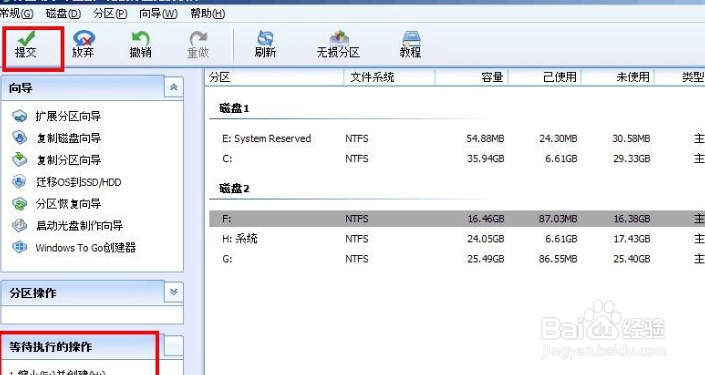The width and height of the screenshot is (705, 375).
Task: Click the 启动光盘制作向导 icon
Action: [x=19, y=225]
